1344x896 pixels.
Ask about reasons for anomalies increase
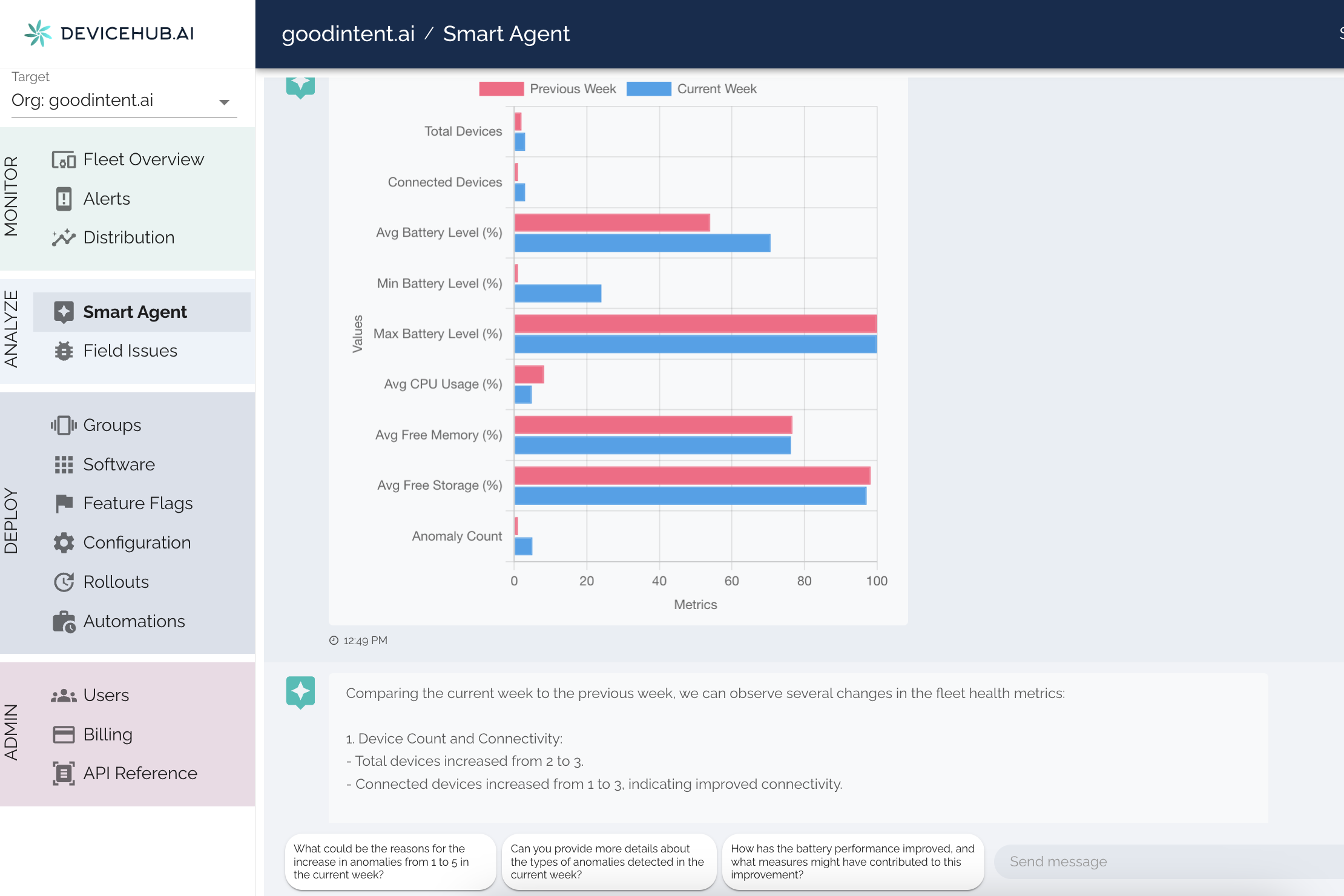coord(390,861)
